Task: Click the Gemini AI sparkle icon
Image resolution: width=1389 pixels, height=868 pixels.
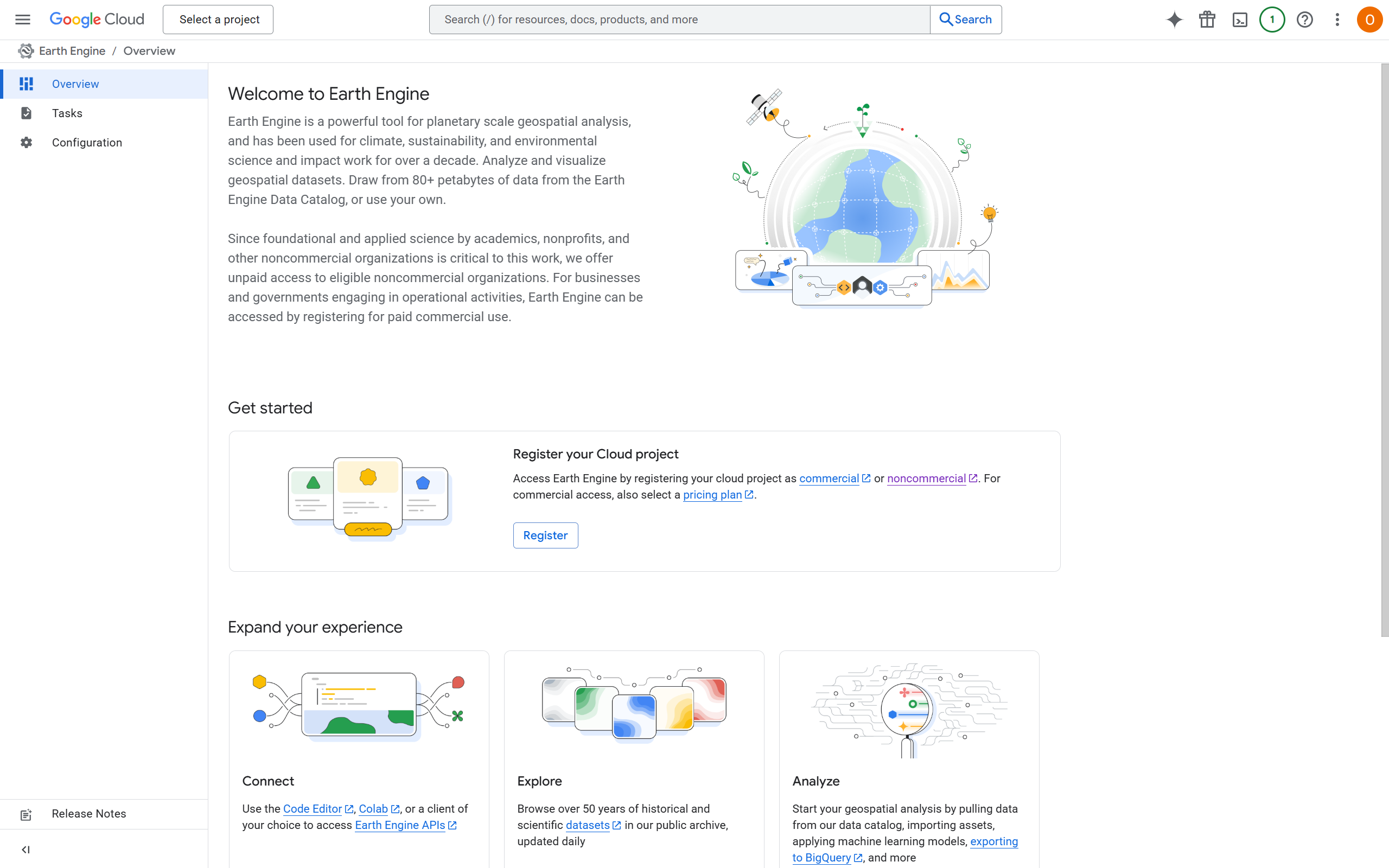Action: 1174,20
